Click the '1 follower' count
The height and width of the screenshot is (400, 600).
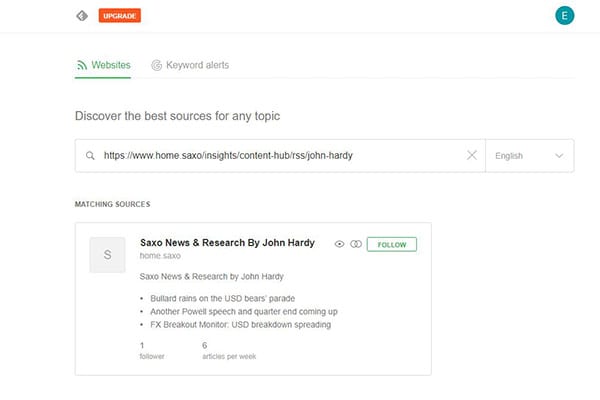[152, 351]
